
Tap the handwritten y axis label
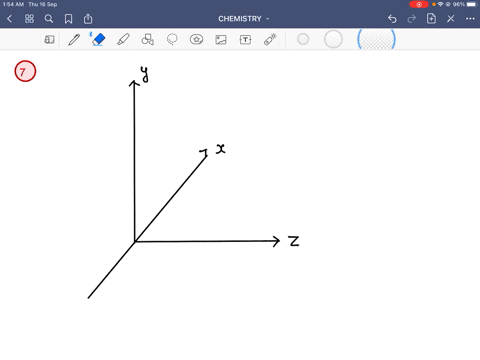(144, 74)
